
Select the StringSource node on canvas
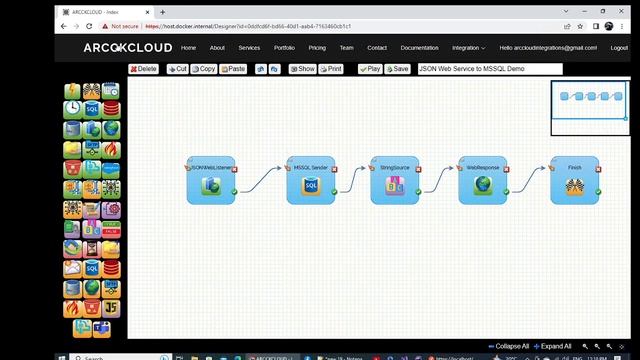click(x=395, y=180)
